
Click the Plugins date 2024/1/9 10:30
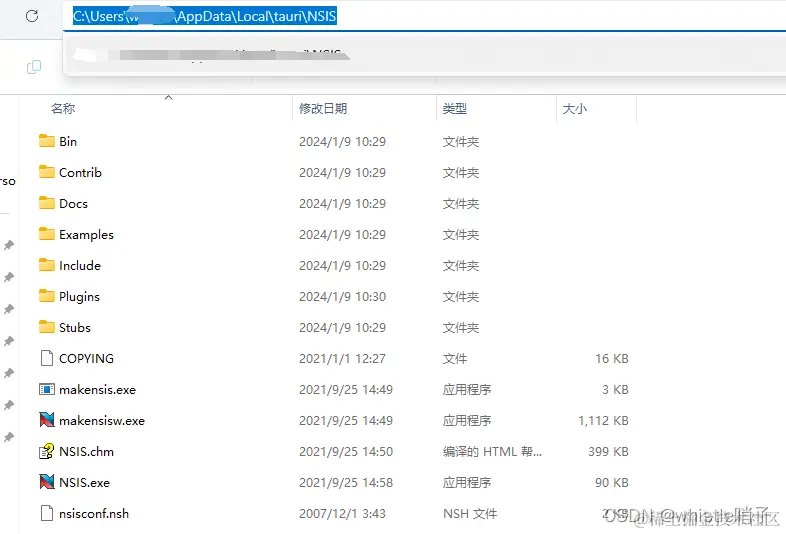point(342,297)
